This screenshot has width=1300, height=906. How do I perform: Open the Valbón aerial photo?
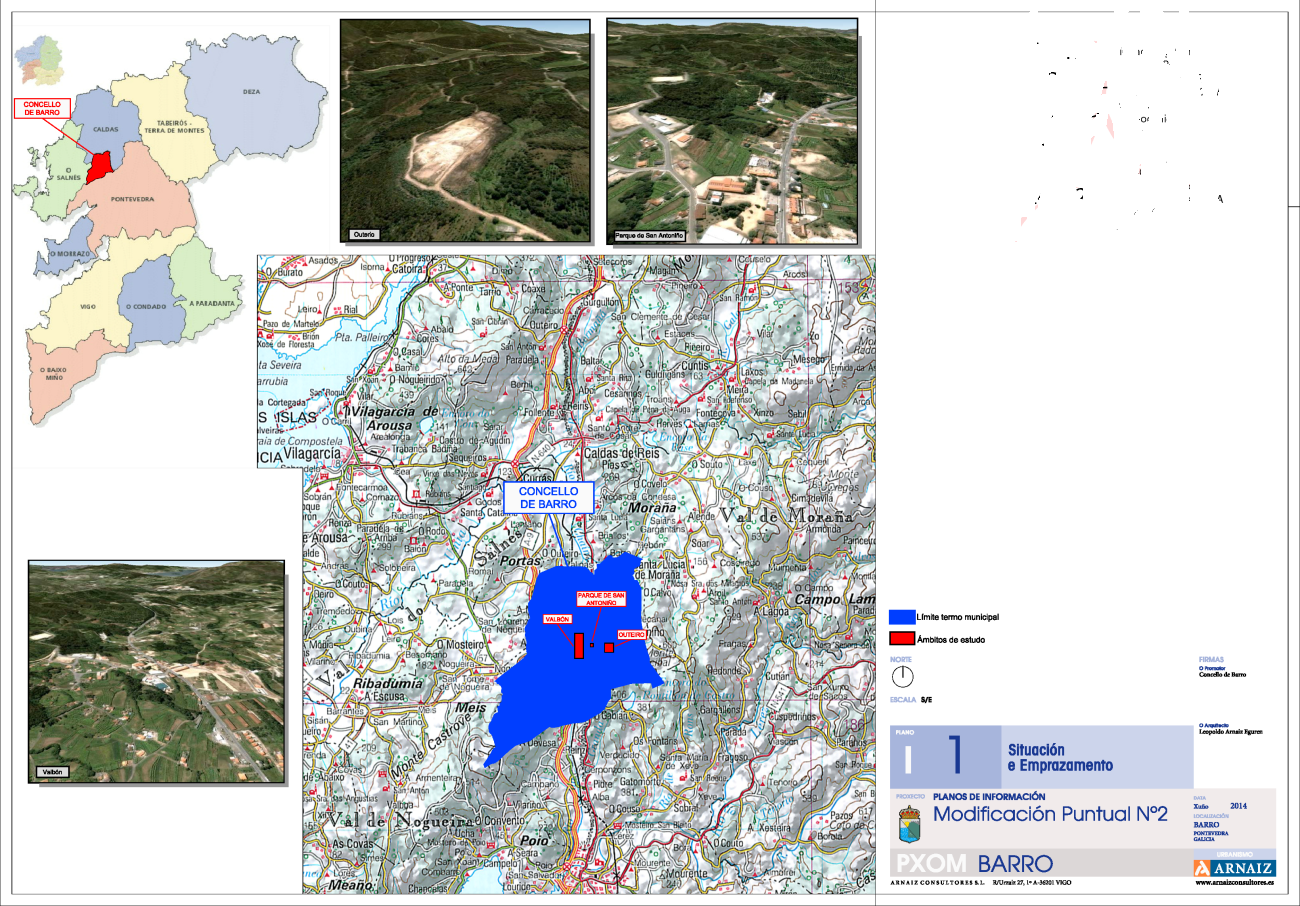[156, 670]
